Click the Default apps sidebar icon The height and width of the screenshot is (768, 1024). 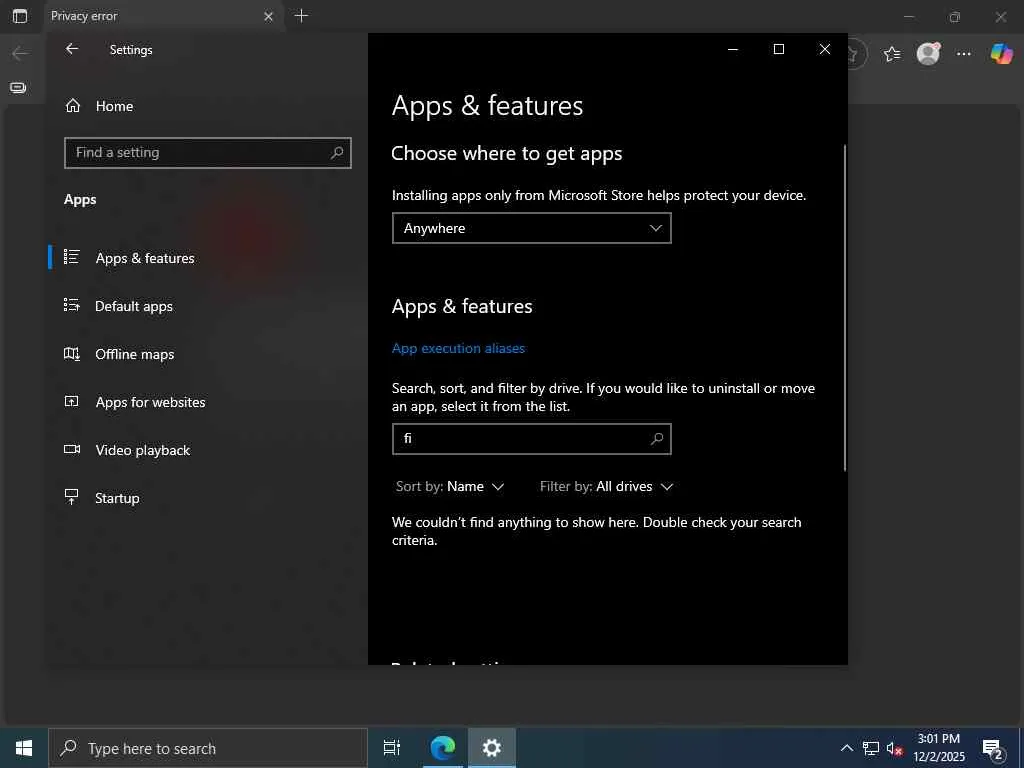tap(72, 304)
